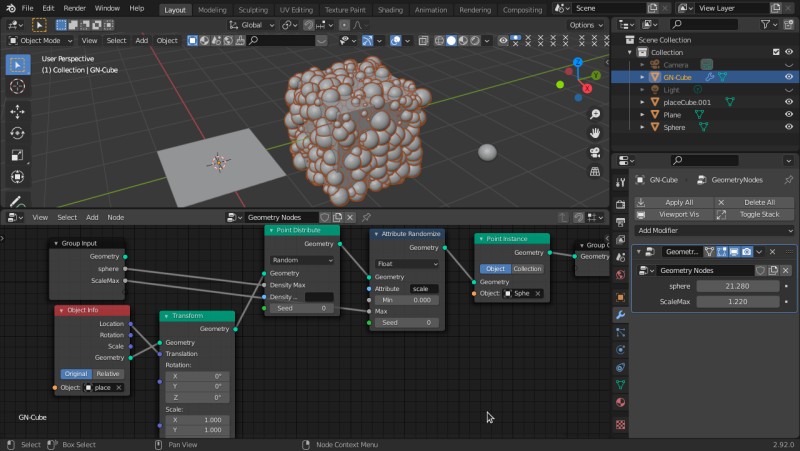
Task: Expand GN-Cube tree row in outliner
Action: (642, 77)
